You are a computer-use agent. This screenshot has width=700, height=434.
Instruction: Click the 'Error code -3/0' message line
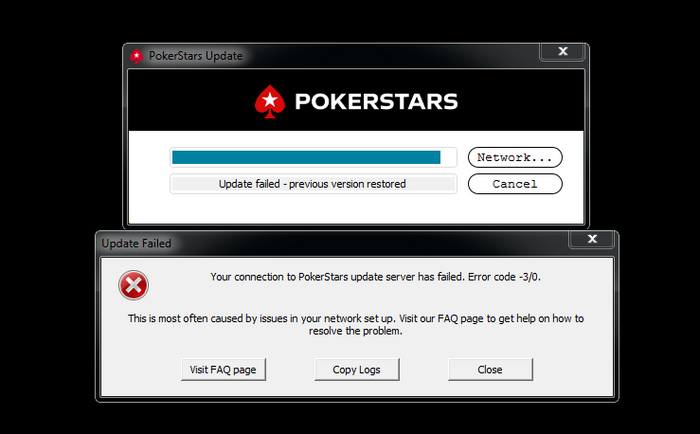(375, 277)
